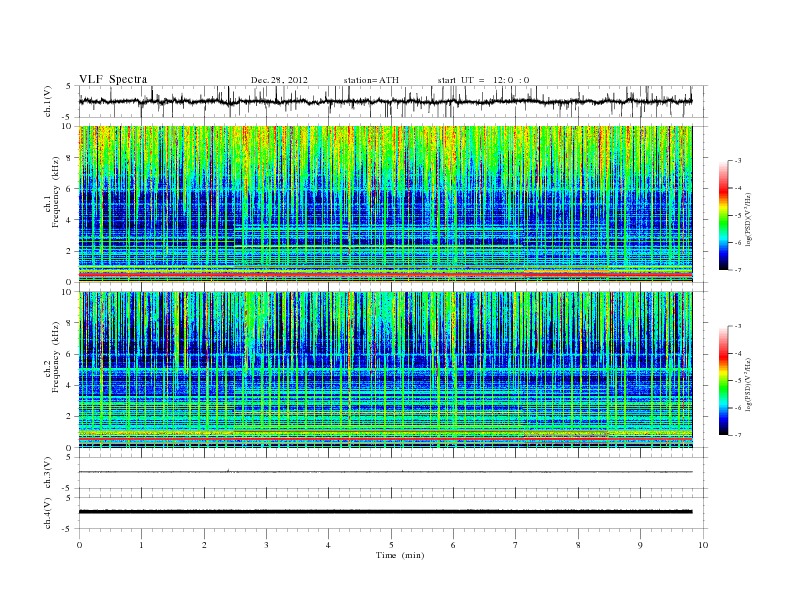
Task: Click the "-7" tick on upper colorbar
Action: click(738, 270)
